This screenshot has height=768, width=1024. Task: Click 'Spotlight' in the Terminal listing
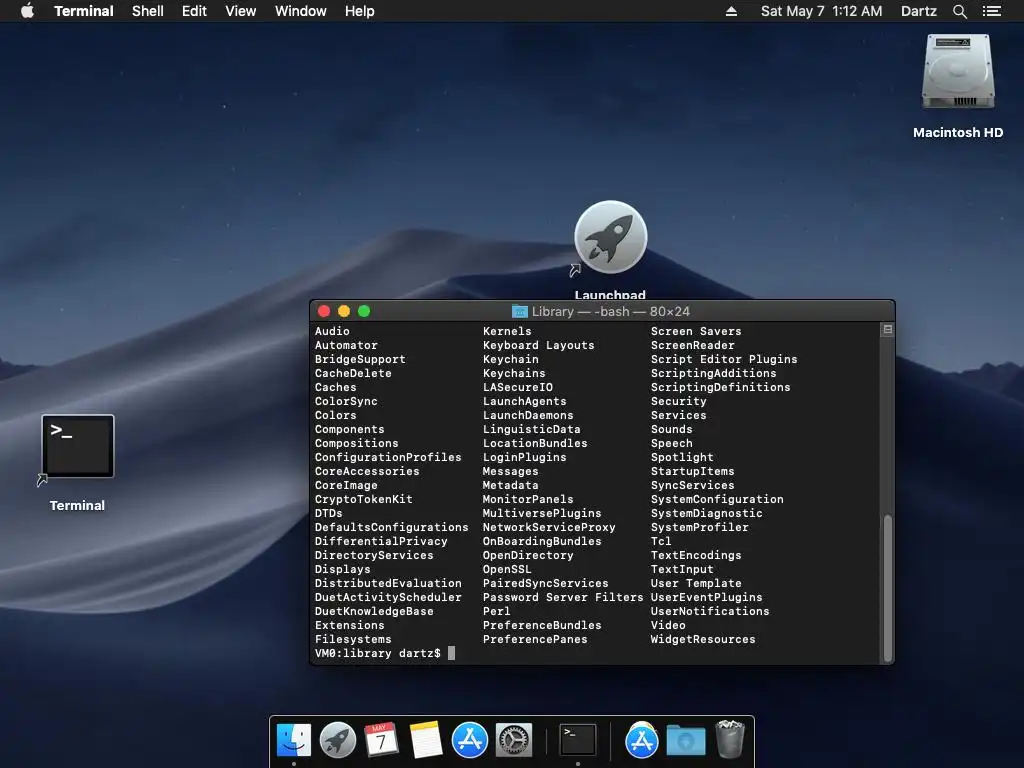click(x=682, y=457)
